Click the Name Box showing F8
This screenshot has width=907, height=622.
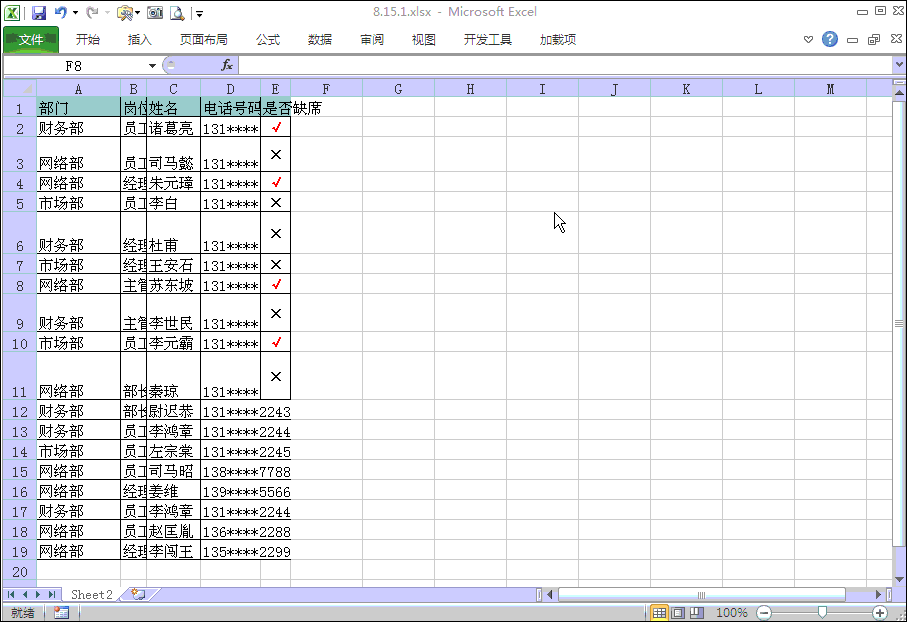73,65
